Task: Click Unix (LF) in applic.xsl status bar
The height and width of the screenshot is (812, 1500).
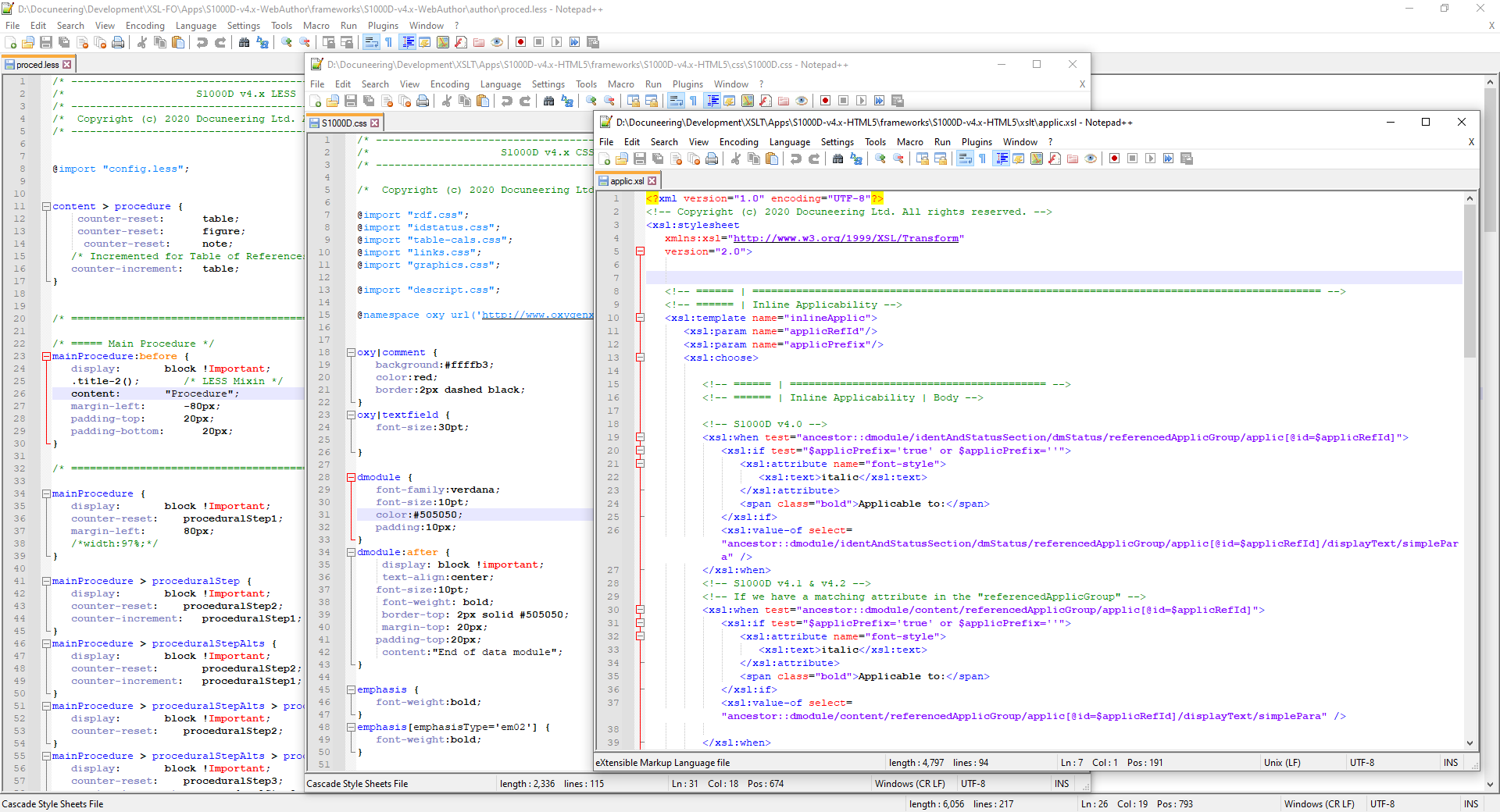Action: [1282, 763]
